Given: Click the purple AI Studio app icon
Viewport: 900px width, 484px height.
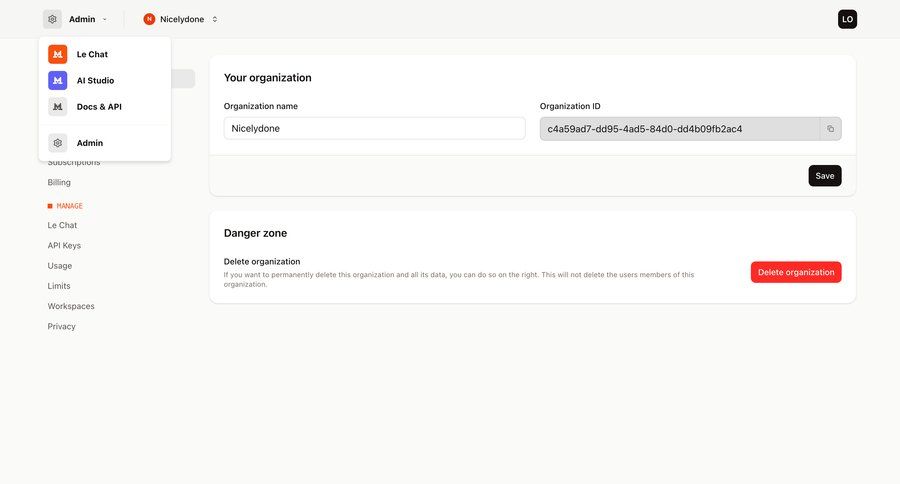Looking at the screenshot, I should [57, 80].
